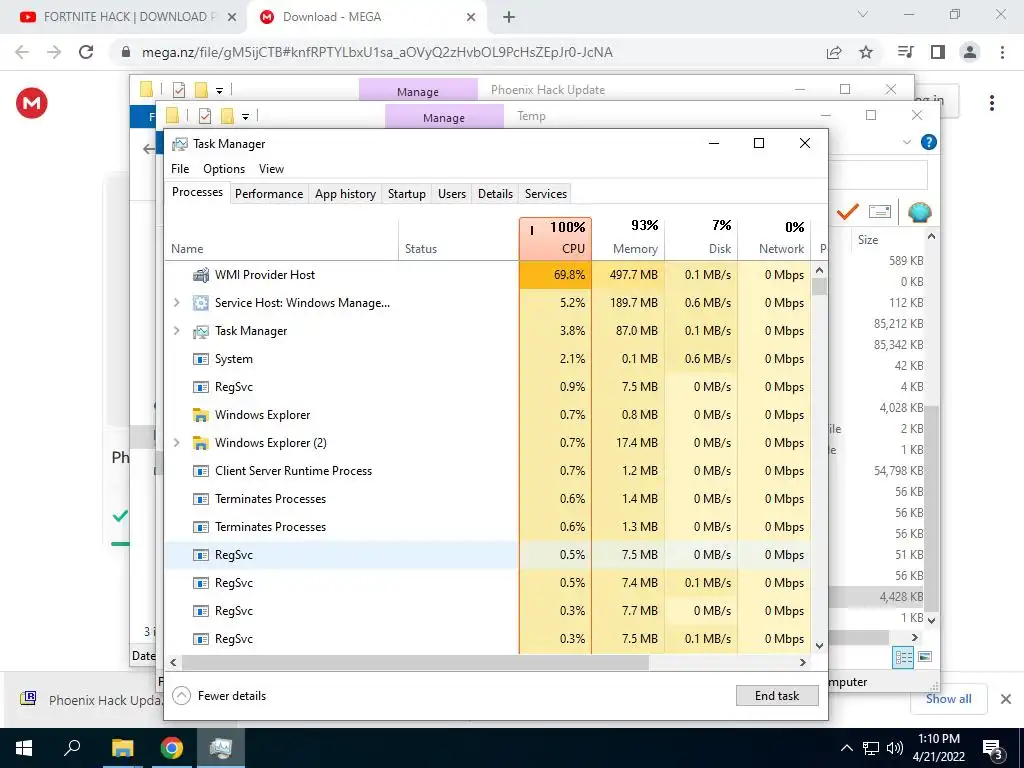Click the System process icon

click(x=200, y=359)
